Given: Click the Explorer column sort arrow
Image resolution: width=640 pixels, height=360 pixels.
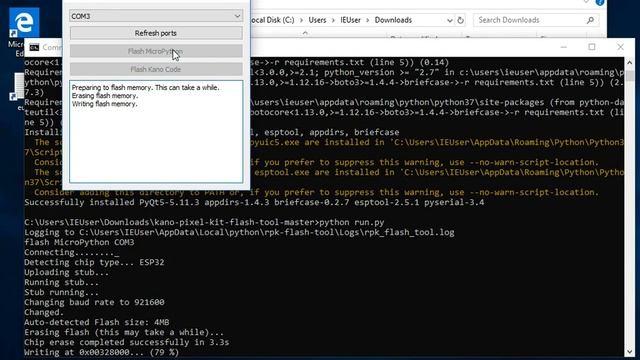Looking at the screenshot, I should [305, 33].
